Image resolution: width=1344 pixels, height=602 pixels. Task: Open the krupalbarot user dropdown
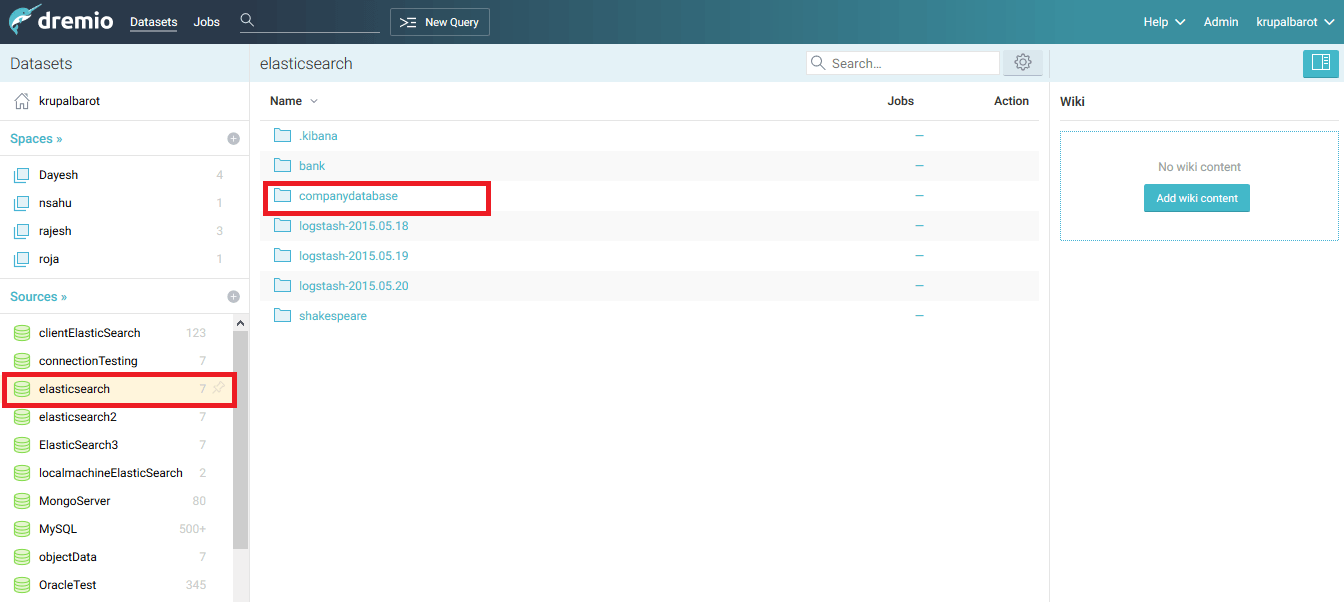1294,22
